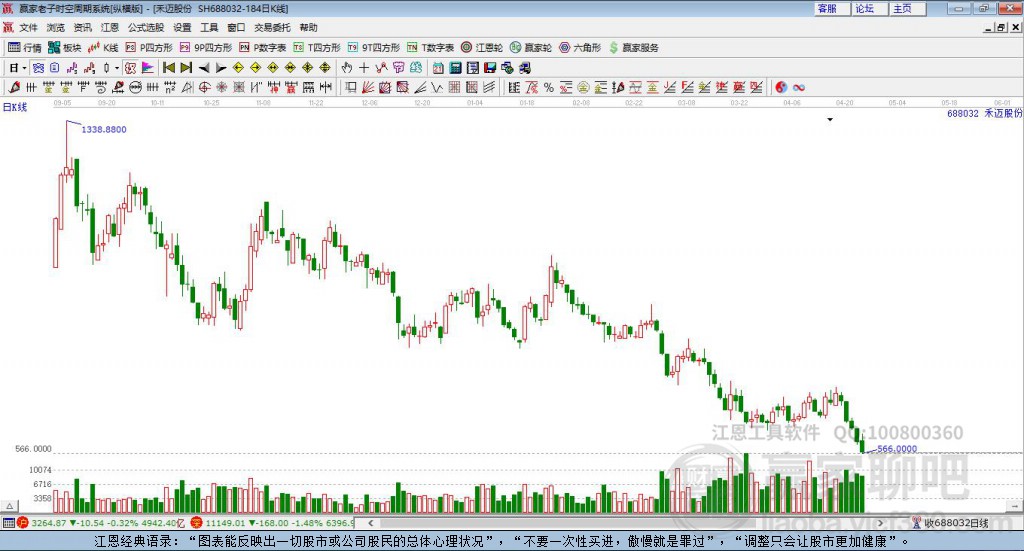Open the 文件 menu

(x=28, y=27)
